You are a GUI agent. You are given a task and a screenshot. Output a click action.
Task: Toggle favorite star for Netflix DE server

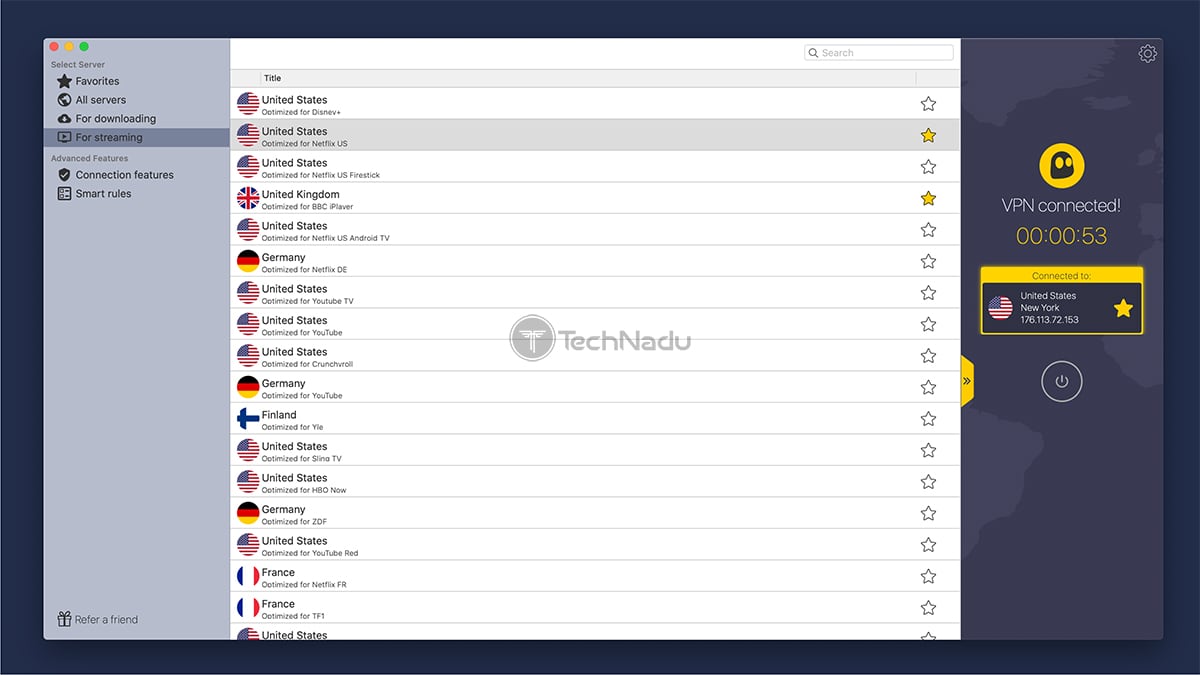(x=928, y=261)
